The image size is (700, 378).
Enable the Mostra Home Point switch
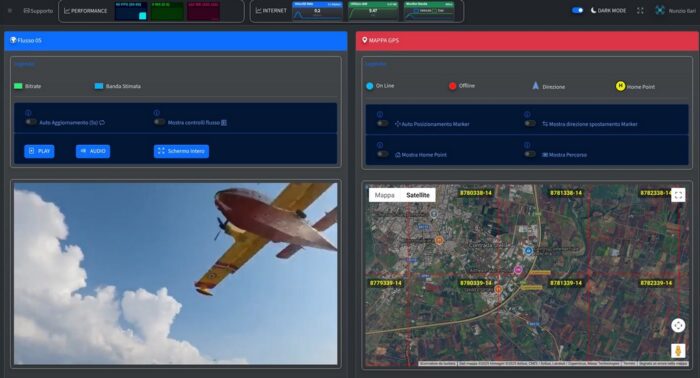pos(383,154)
